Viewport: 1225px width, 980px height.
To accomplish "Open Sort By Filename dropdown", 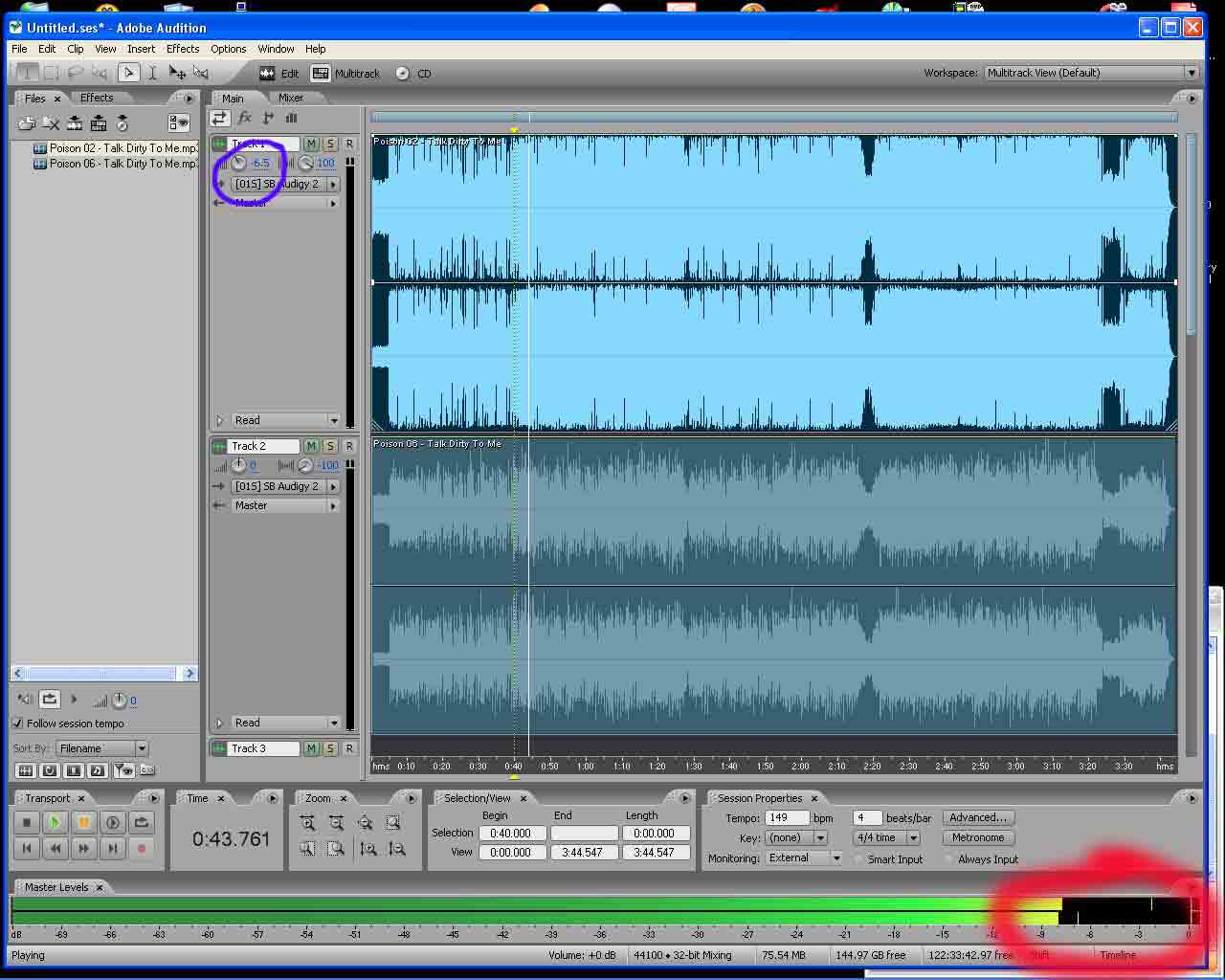I will (x=101, y=748).
